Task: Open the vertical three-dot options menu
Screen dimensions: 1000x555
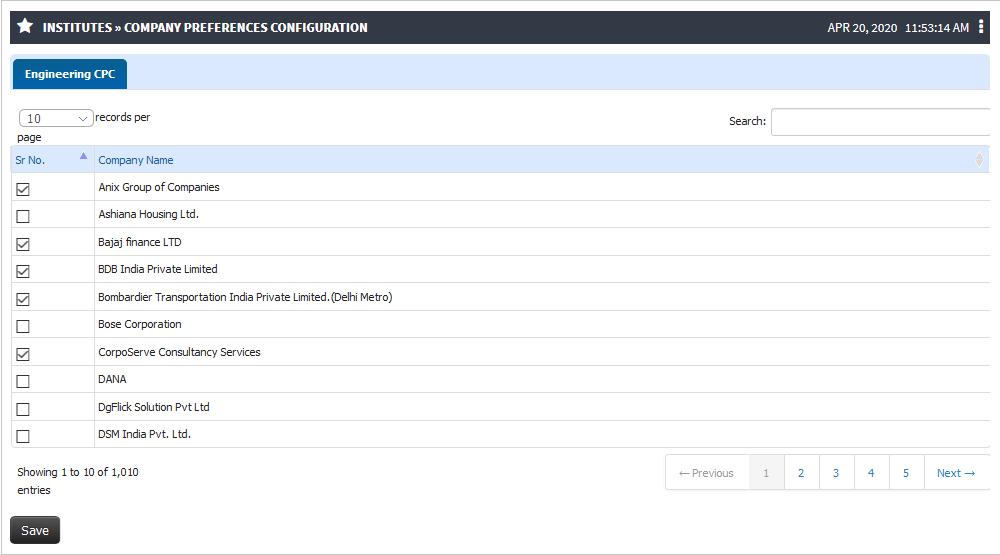Action: tap(981, 27)
